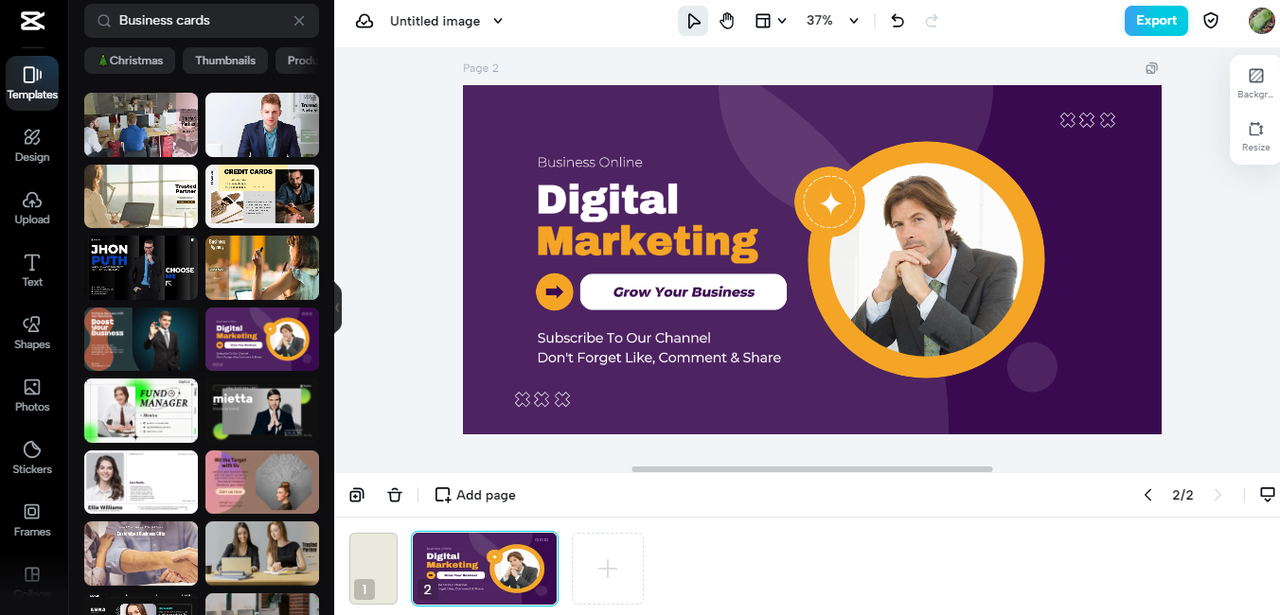
Task: Select the Grow Your Business button on canvas
Action: coord(683,292)
